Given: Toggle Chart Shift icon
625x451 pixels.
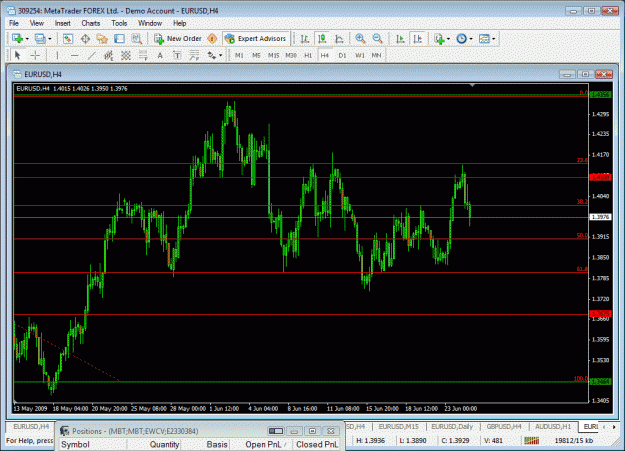Looking at the screenshot, I should pos(418,39).
